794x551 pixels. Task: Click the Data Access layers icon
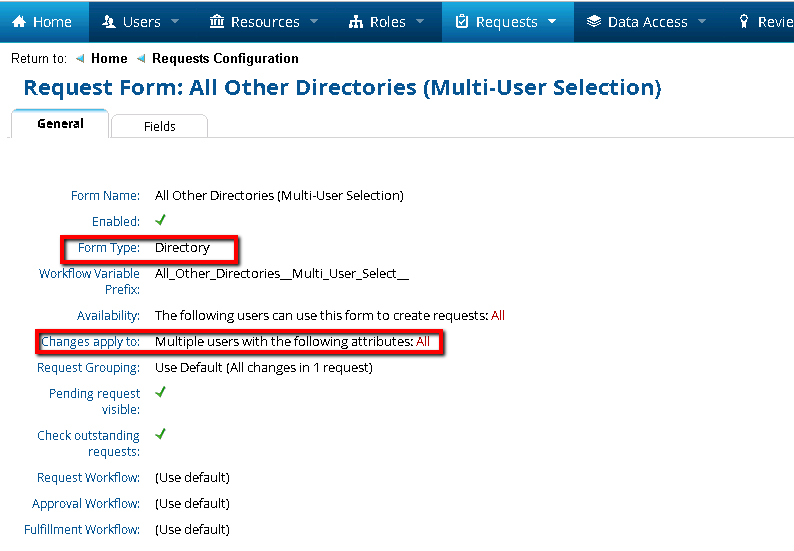pos(594,22)
